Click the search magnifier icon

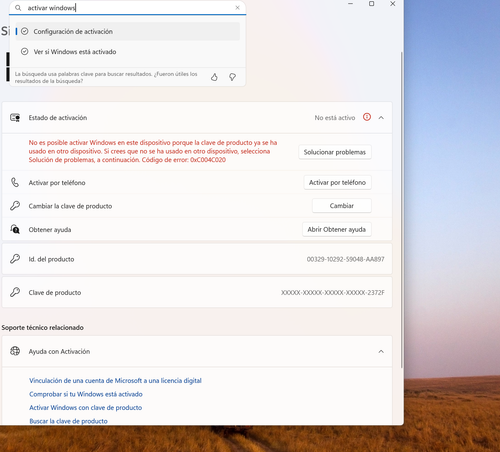(18, 8)
